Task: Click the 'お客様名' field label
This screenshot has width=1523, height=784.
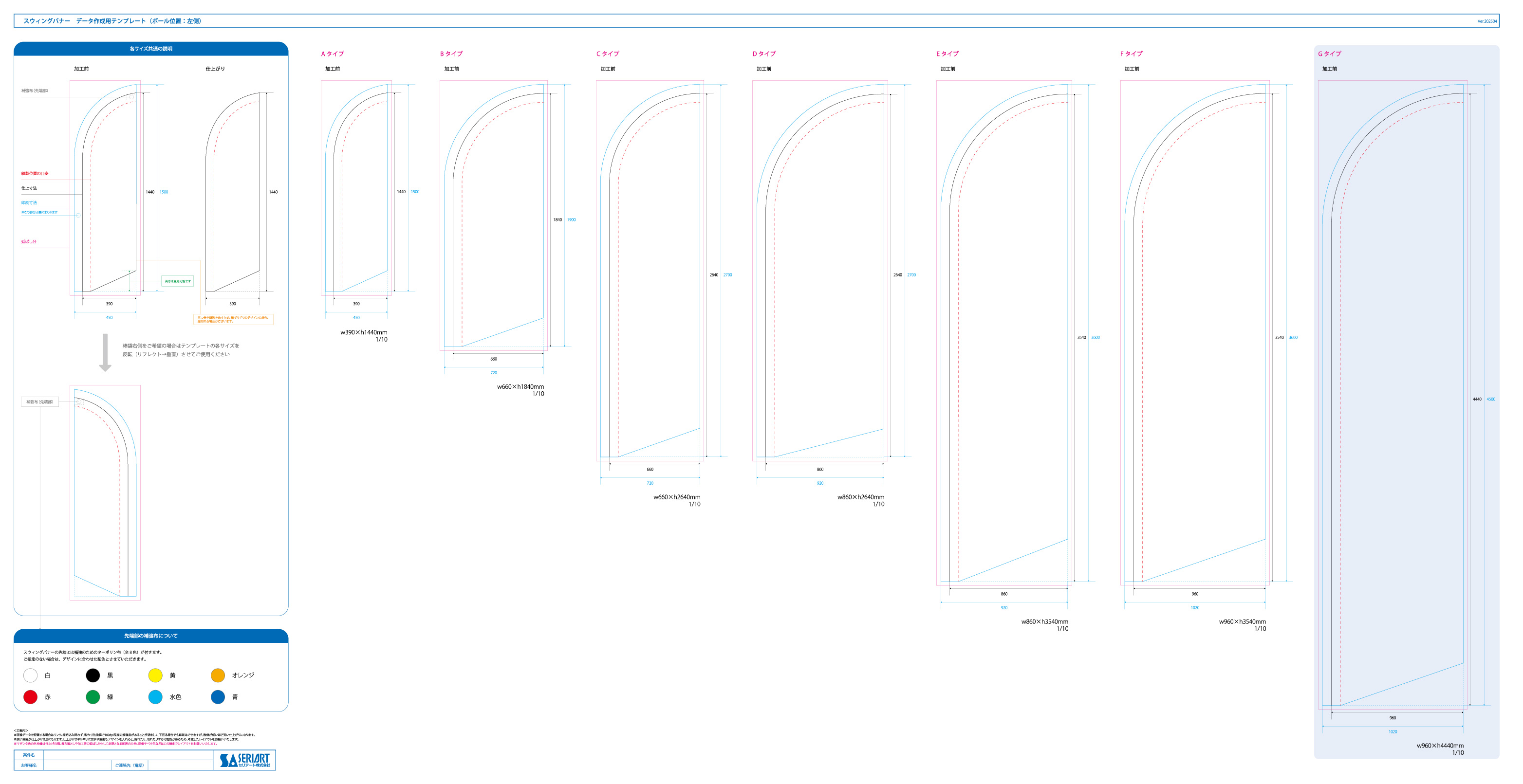Action: (x=29, y=765)
